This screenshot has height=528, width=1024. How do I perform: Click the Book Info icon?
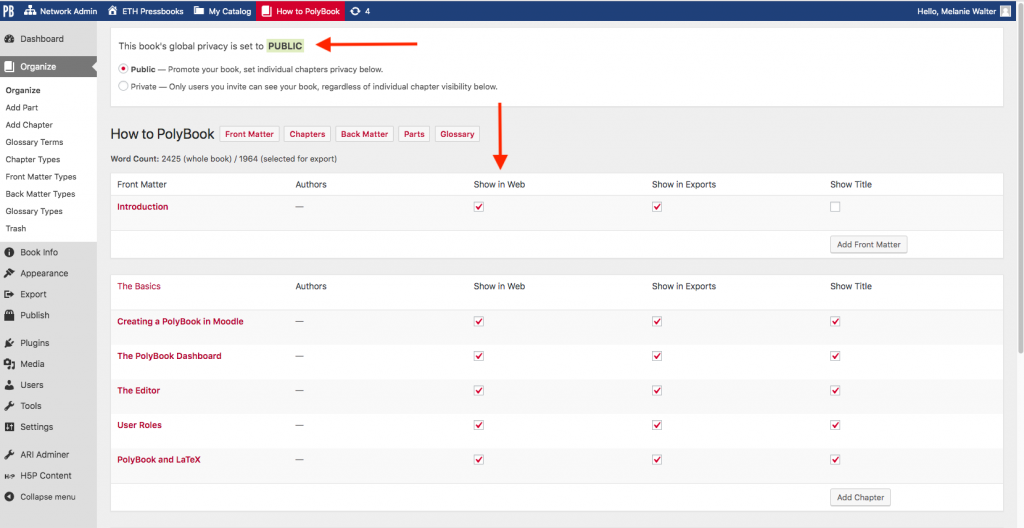(9, 252)
